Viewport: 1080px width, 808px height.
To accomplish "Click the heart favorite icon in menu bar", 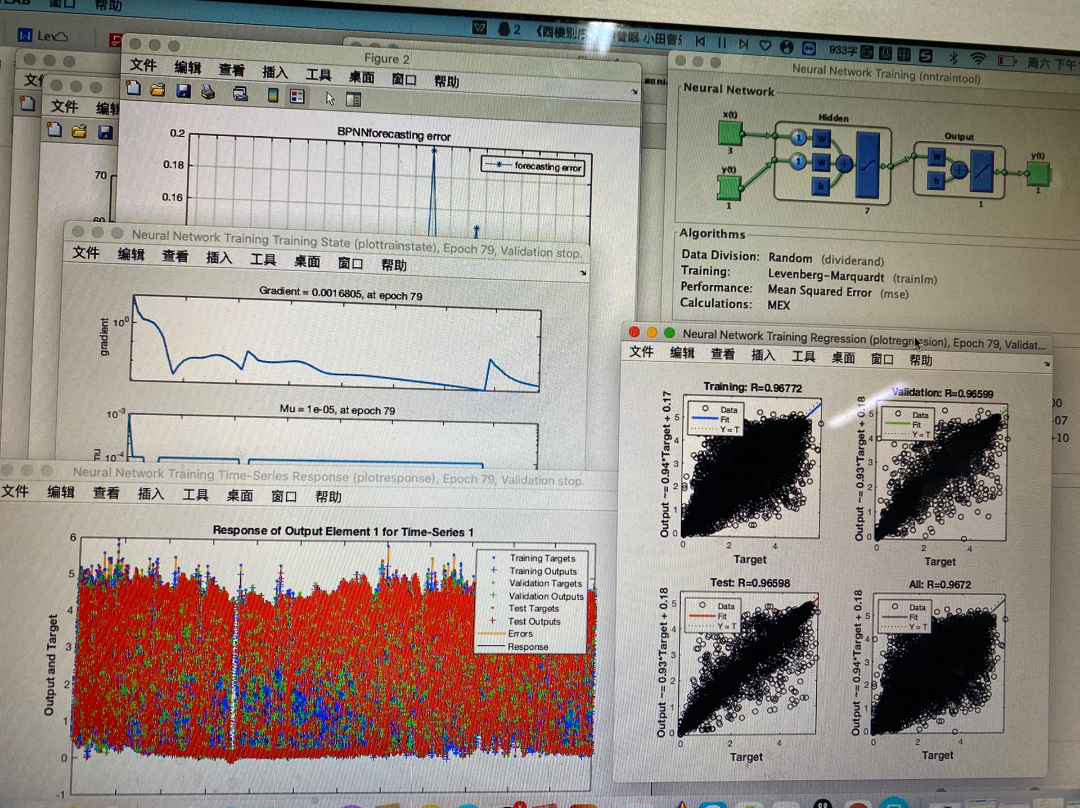I will pyautogui.click(x=765, y=45).
